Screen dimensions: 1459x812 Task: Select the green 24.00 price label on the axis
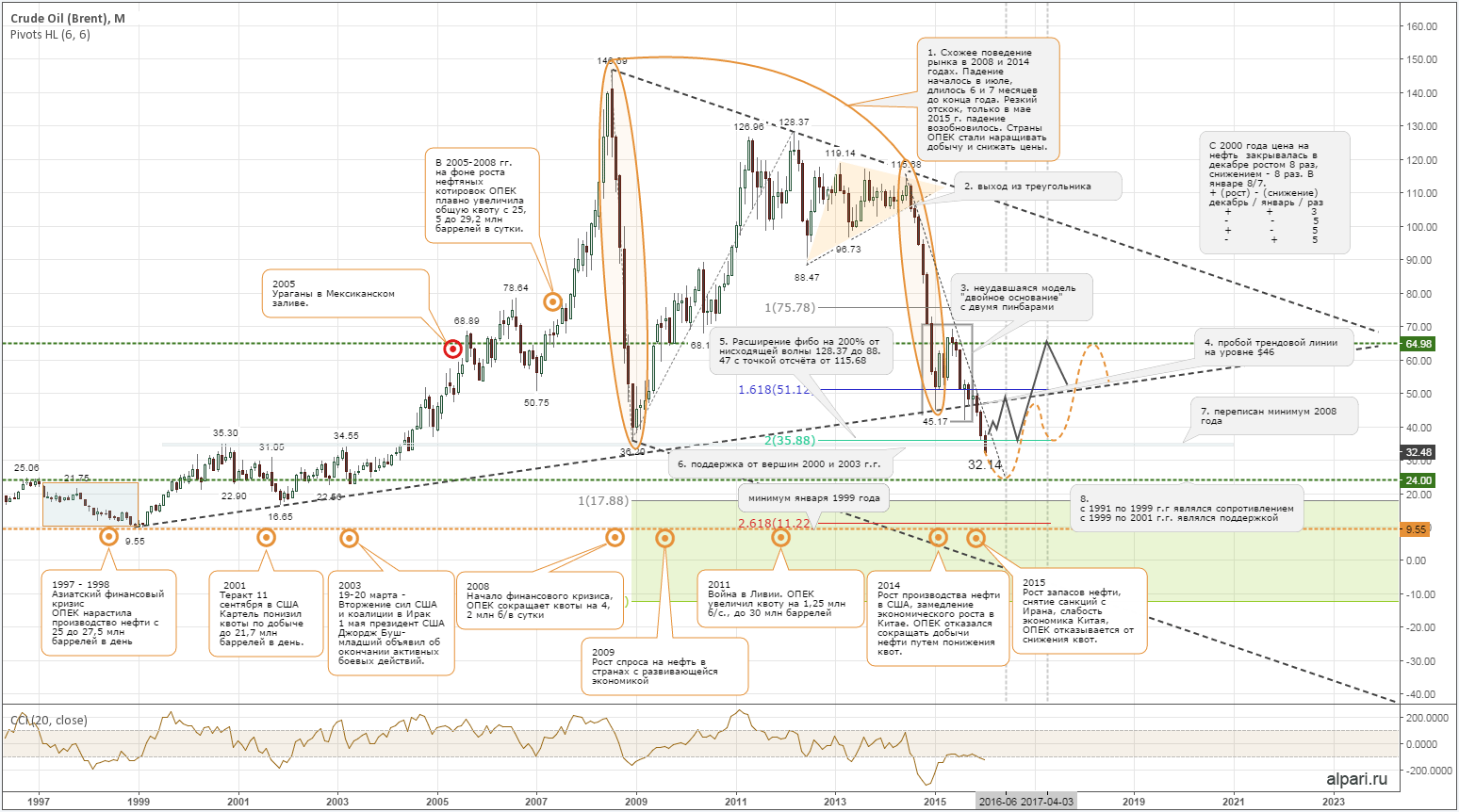[x=1418, y=480]
